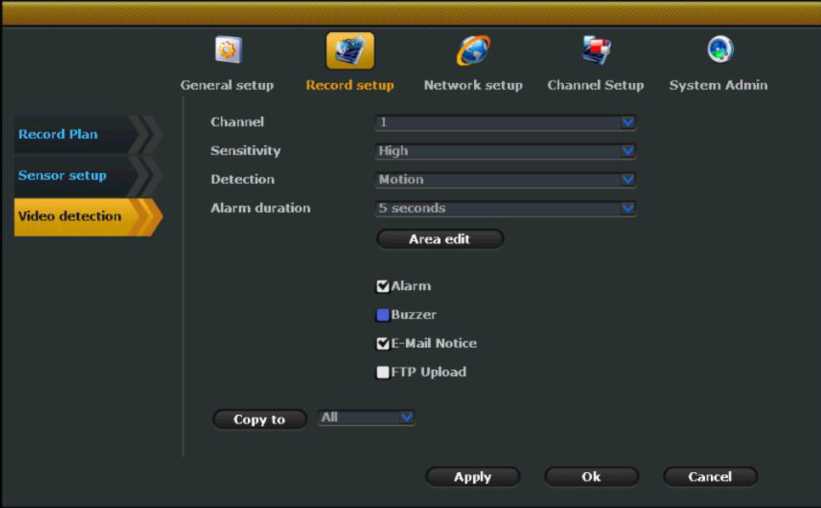Click the General setup gear icon

pos(228,50)
